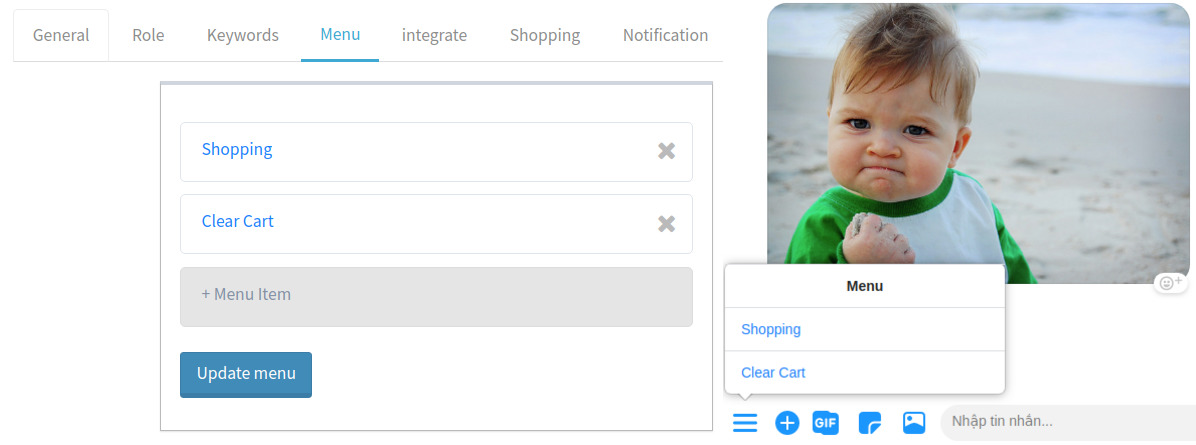Open the sticker icon in chat bar
Screen dimensions: 1196x445
click(870, 422)
